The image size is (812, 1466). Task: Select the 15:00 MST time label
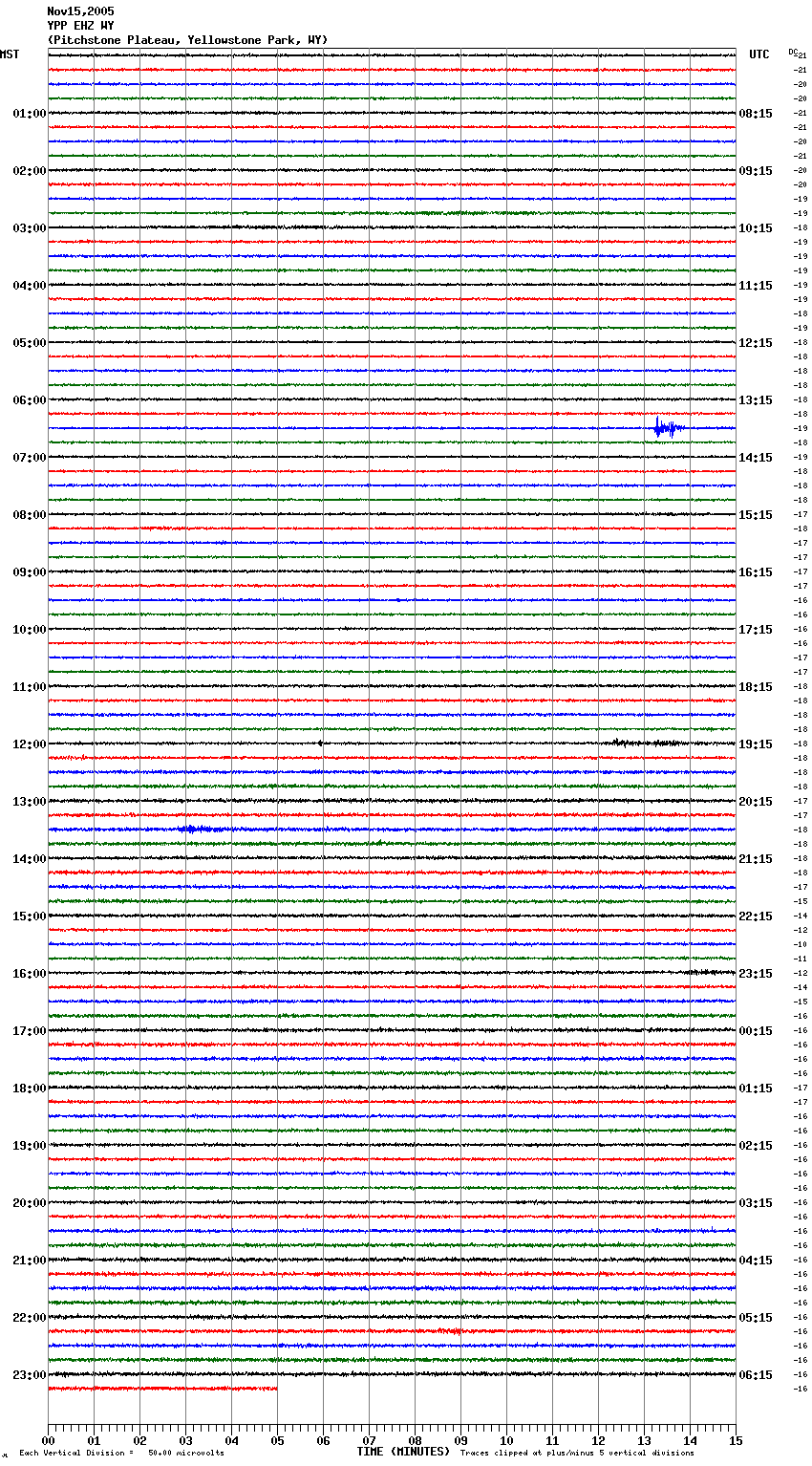(30, 916)
